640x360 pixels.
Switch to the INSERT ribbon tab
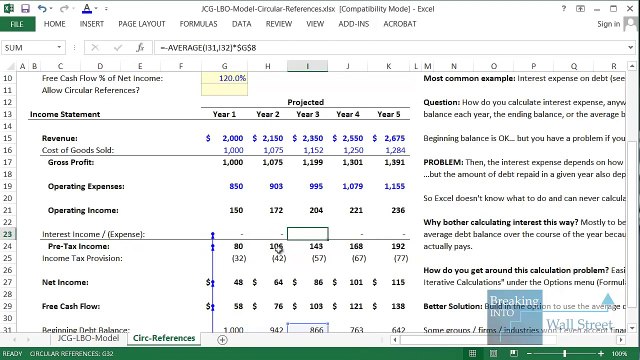coord(92,24)
